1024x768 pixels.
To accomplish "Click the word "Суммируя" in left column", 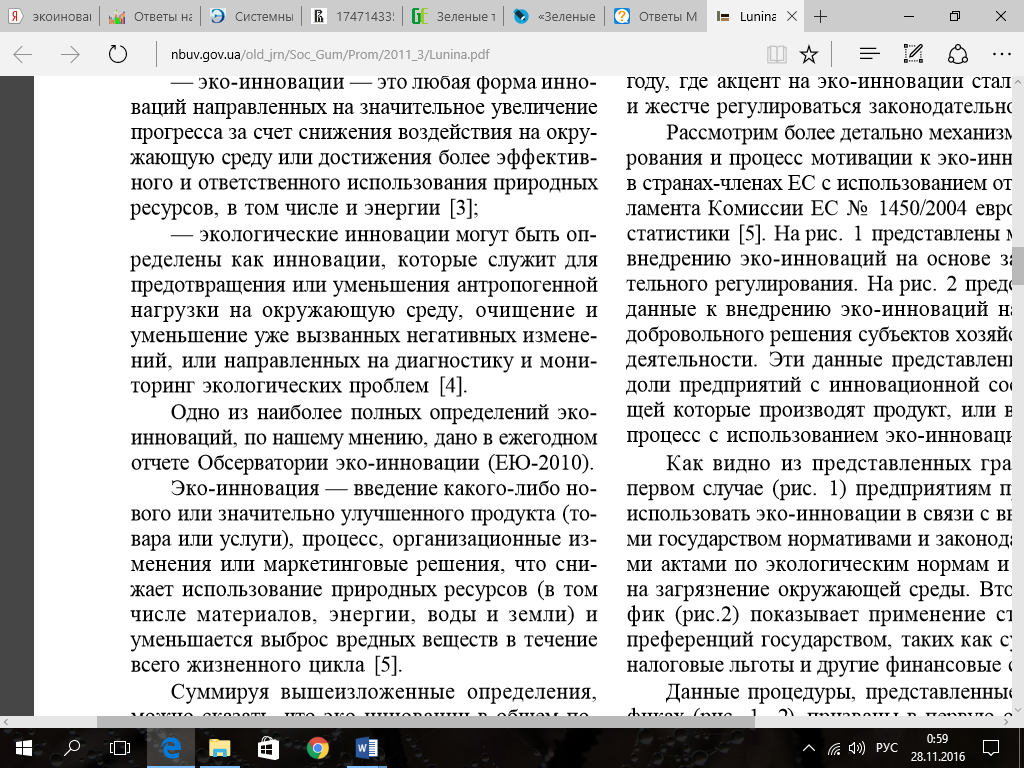I will [x=219, y=692].
